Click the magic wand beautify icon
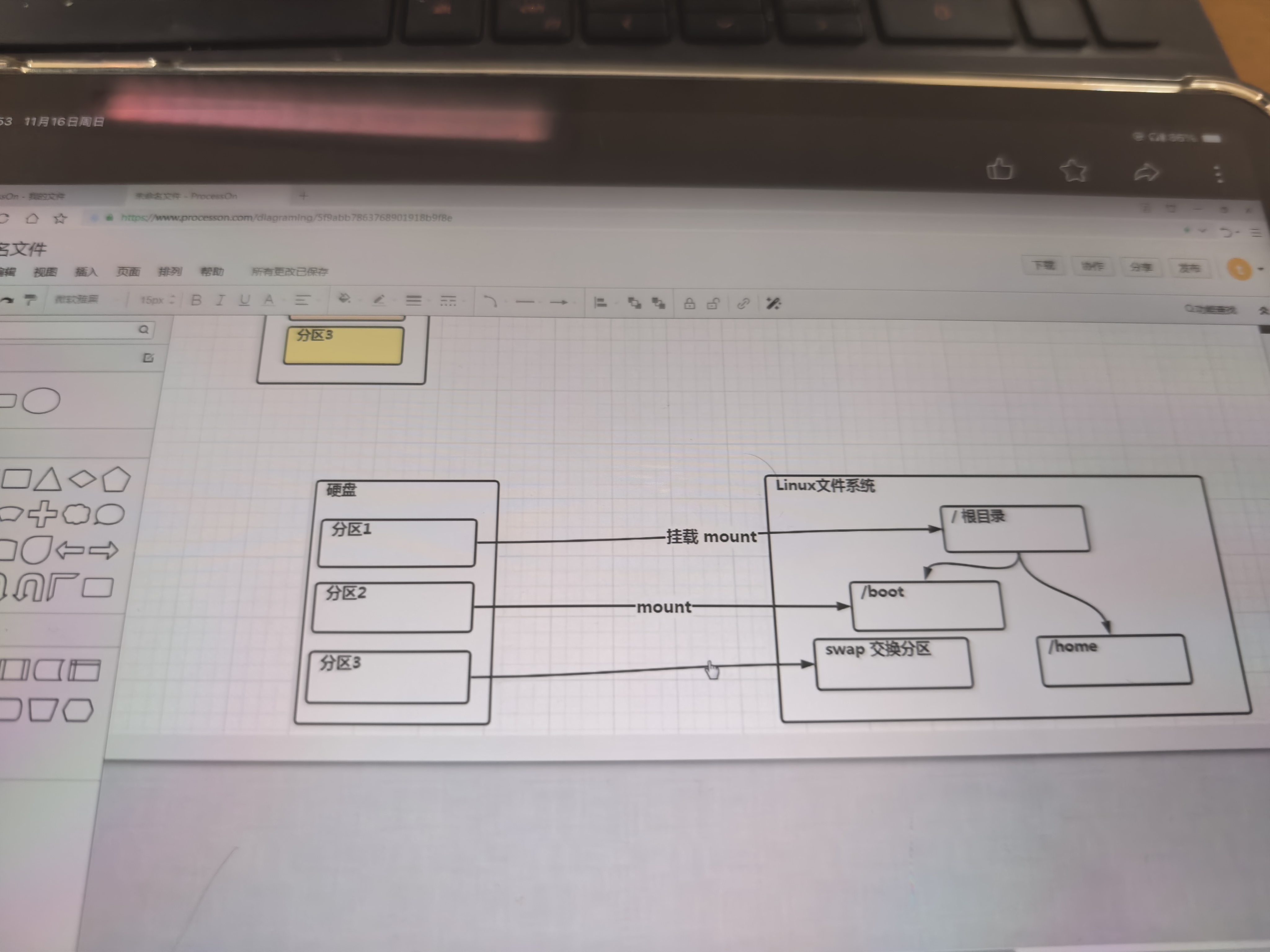 point(773,303)
